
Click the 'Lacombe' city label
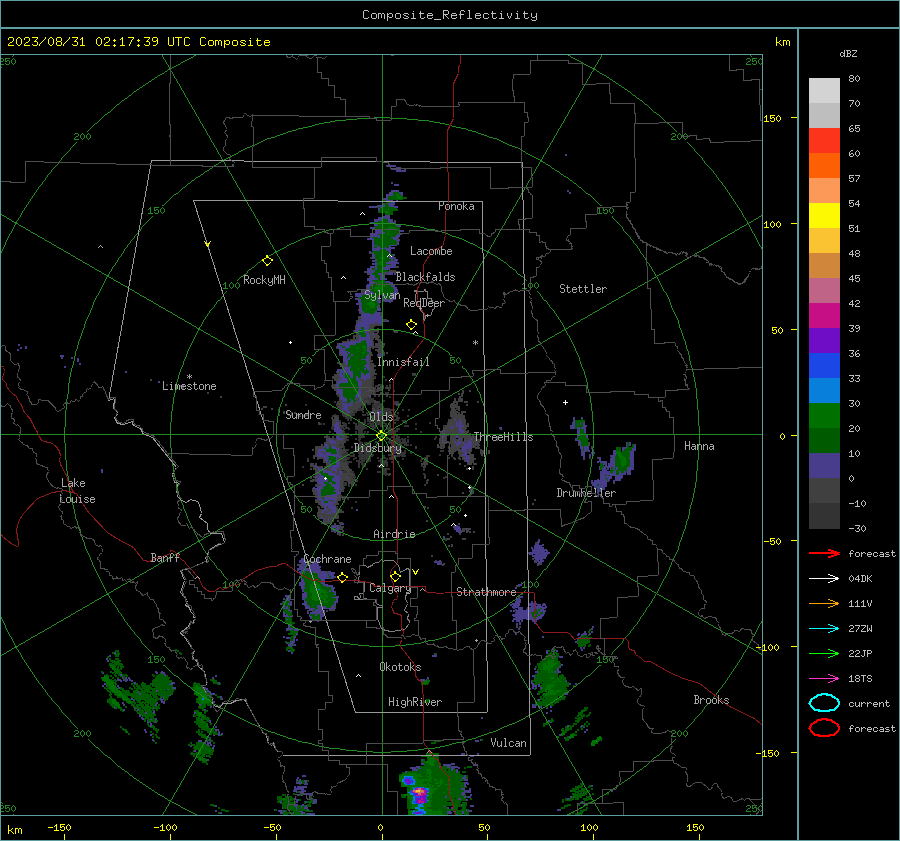tap(431, 251)
